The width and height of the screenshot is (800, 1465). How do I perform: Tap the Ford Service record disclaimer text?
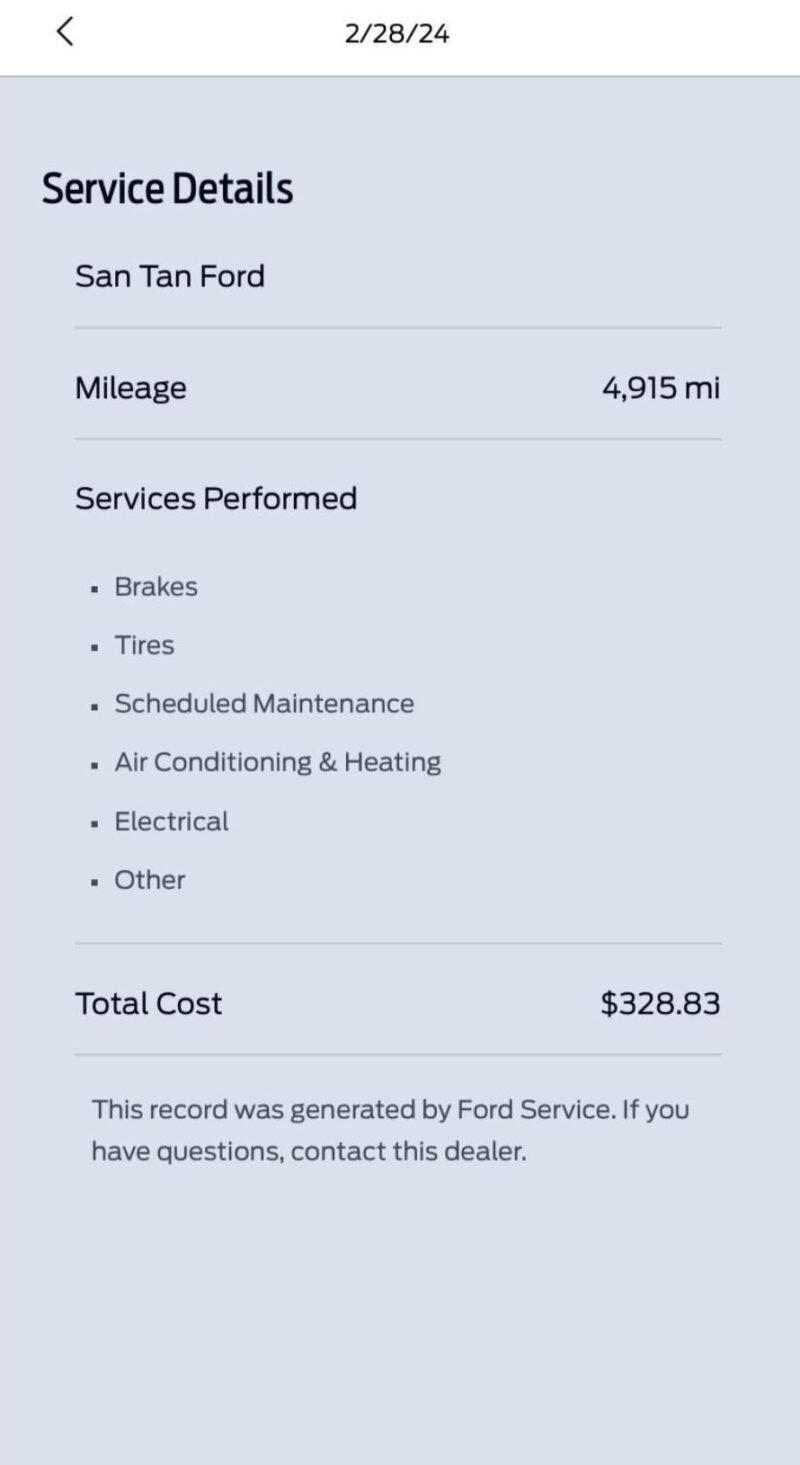pyautogui.click(x=390, y=1130)
